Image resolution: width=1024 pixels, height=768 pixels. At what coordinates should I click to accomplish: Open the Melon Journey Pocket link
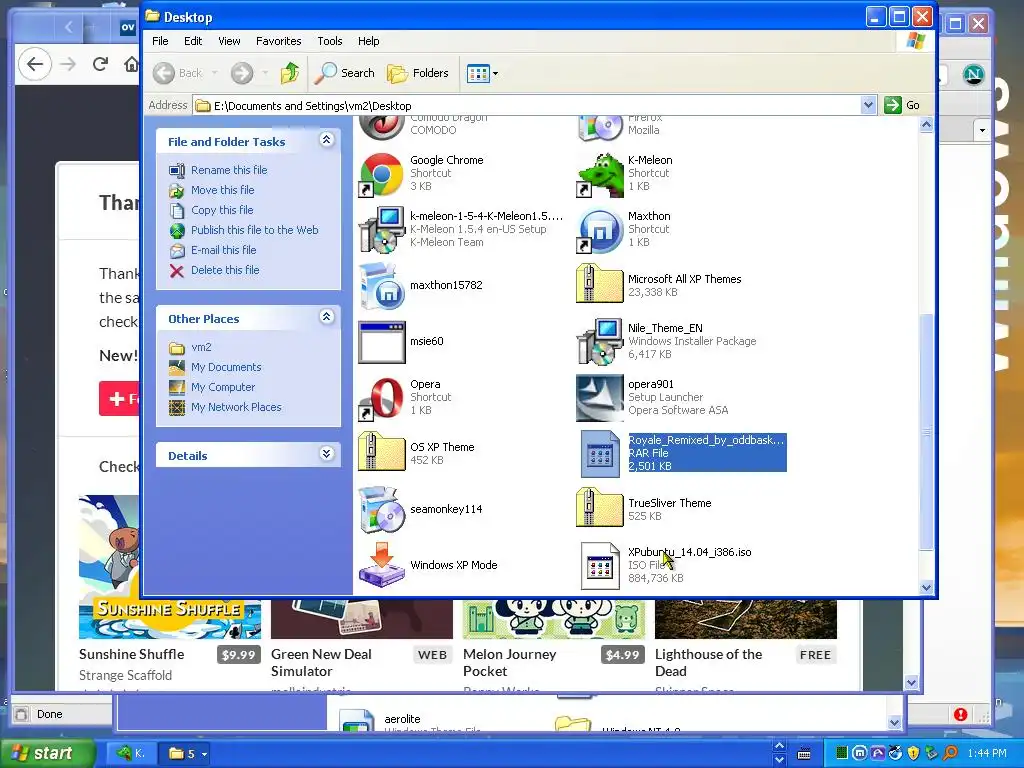point(509,663)
